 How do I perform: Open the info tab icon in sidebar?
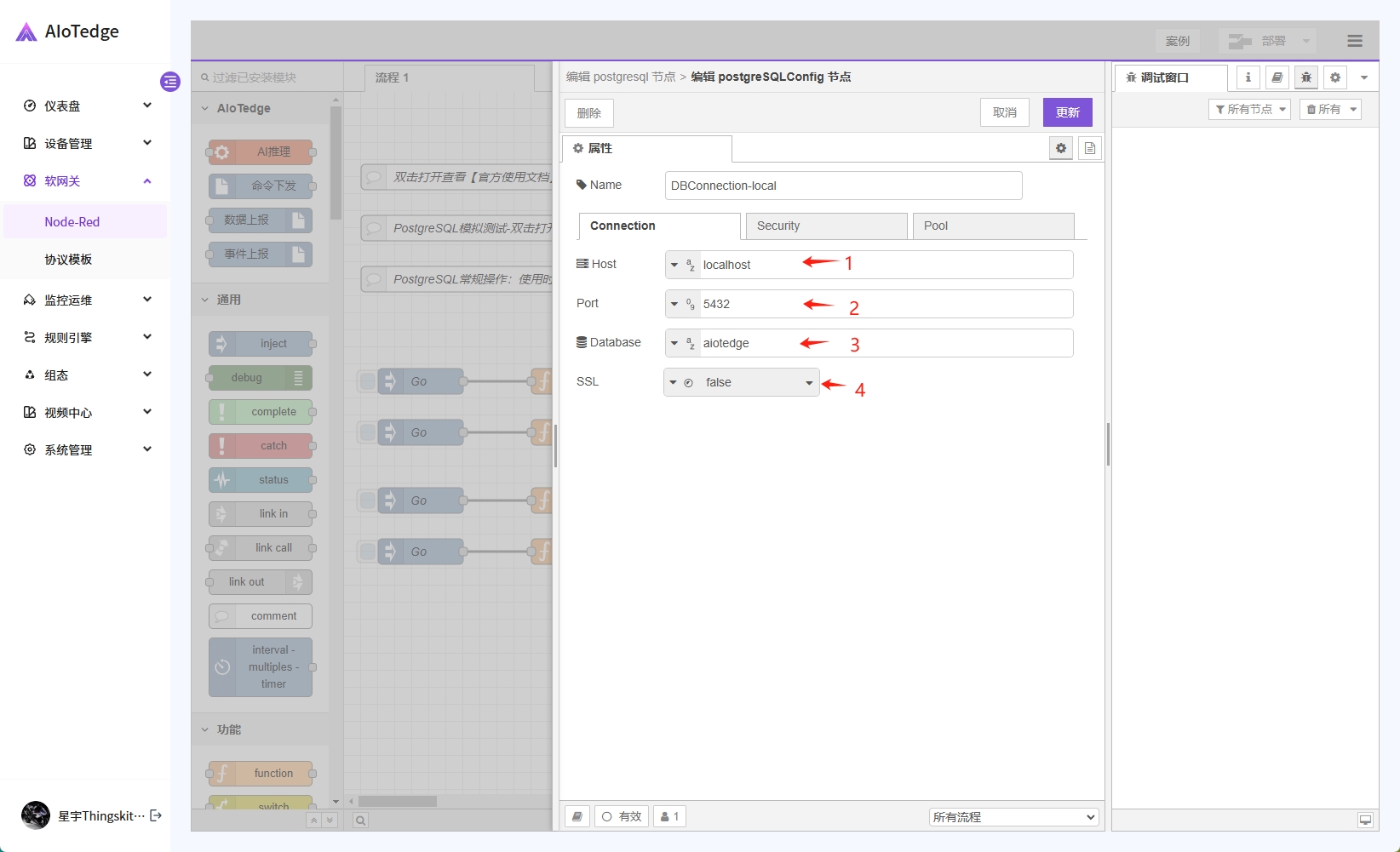(1248, 77)
